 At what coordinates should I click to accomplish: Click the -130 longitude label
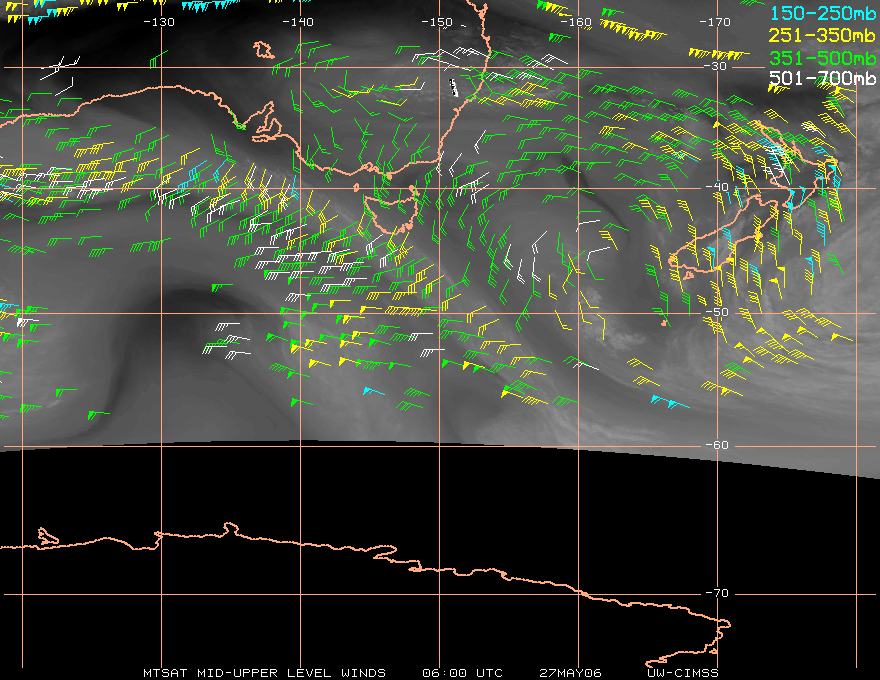point(159,22)
